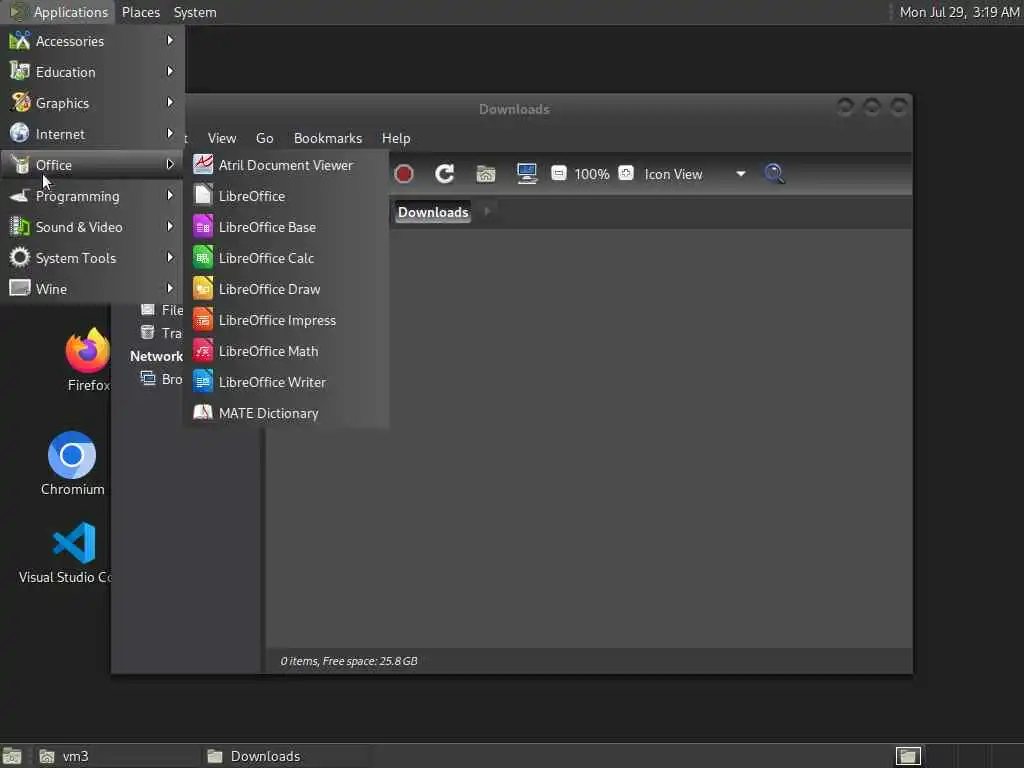The image size is (1024, 768).
Task: Open LibreOffice Draw
Action: pos(286,289)
